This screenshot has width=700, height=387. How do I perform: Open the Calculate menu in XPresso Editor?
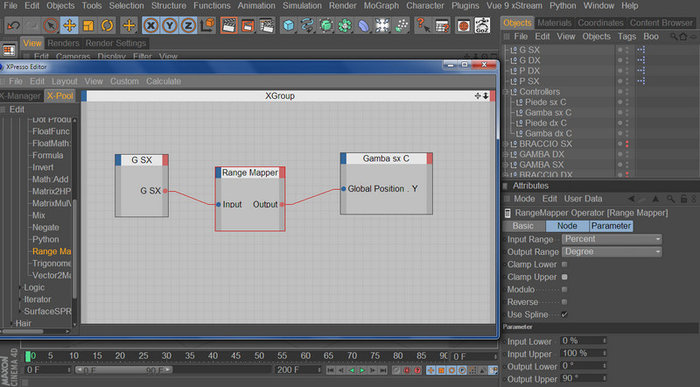[163, 81]
